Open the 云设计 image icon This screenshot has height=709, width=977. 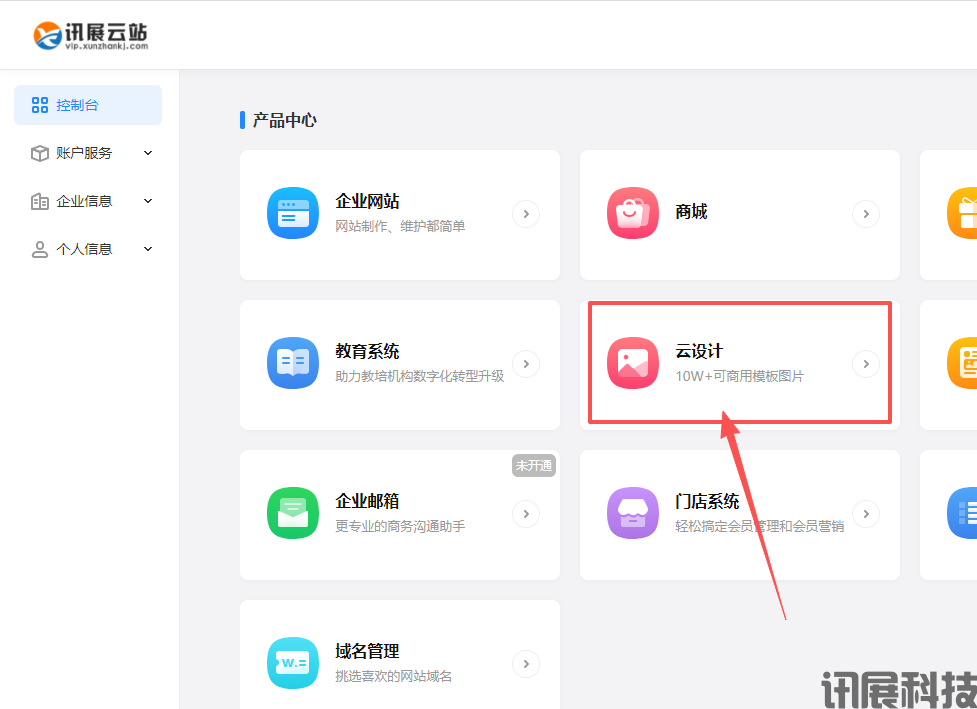tap(632, 363)
